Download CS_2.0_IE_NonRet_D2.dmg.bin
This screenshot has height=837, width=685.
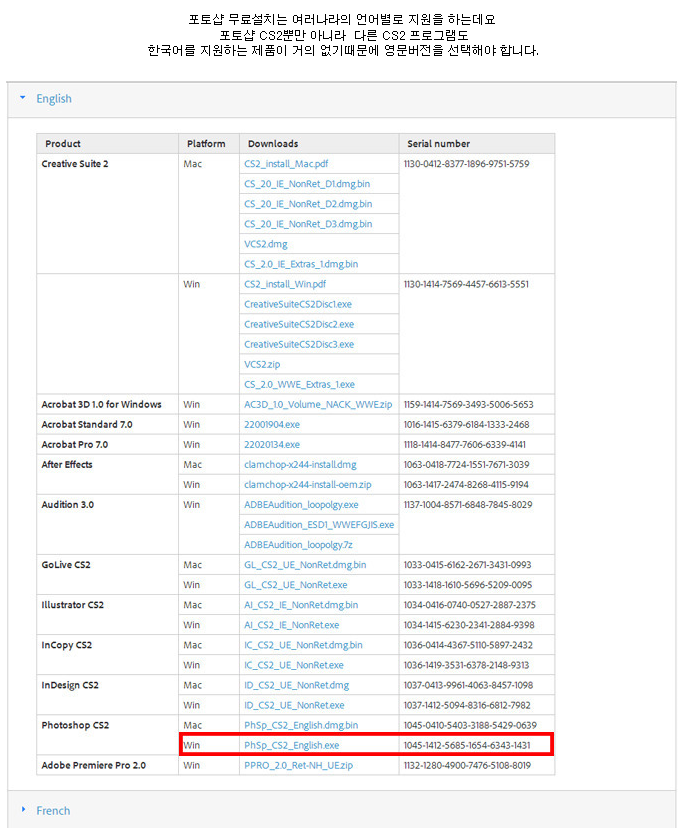(x=308, y=204)
